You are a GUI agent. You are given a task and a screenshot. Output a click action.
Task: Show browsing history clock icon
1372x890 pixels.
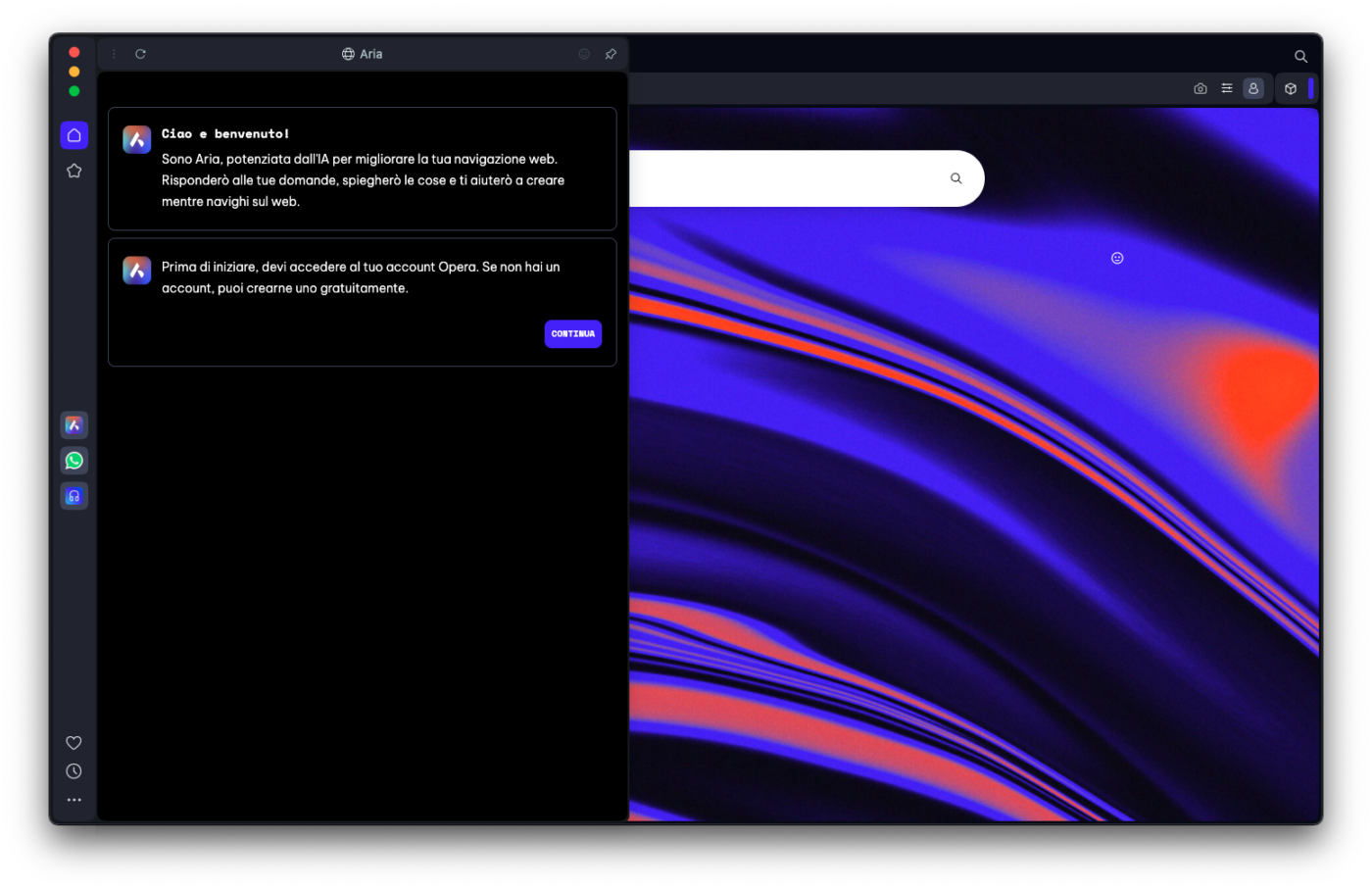[x=74, y=771]
